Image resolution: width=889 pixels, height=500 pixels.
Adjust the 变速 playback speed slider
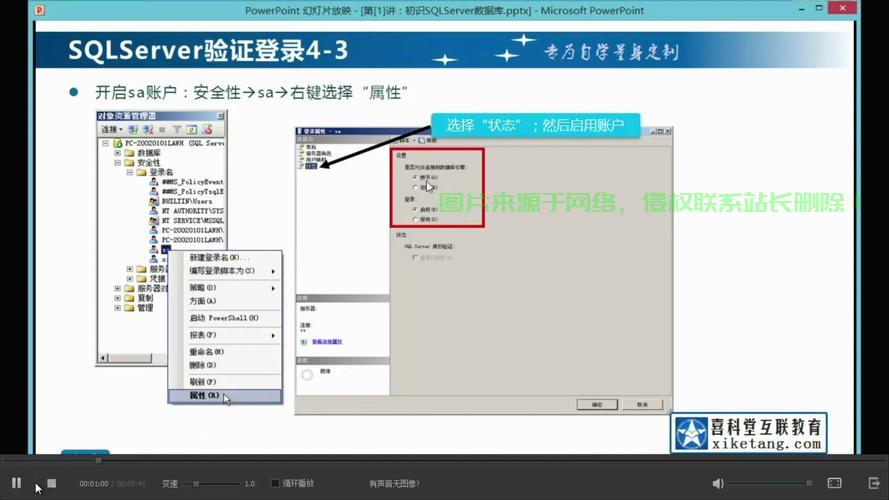[x=211, y=484]
